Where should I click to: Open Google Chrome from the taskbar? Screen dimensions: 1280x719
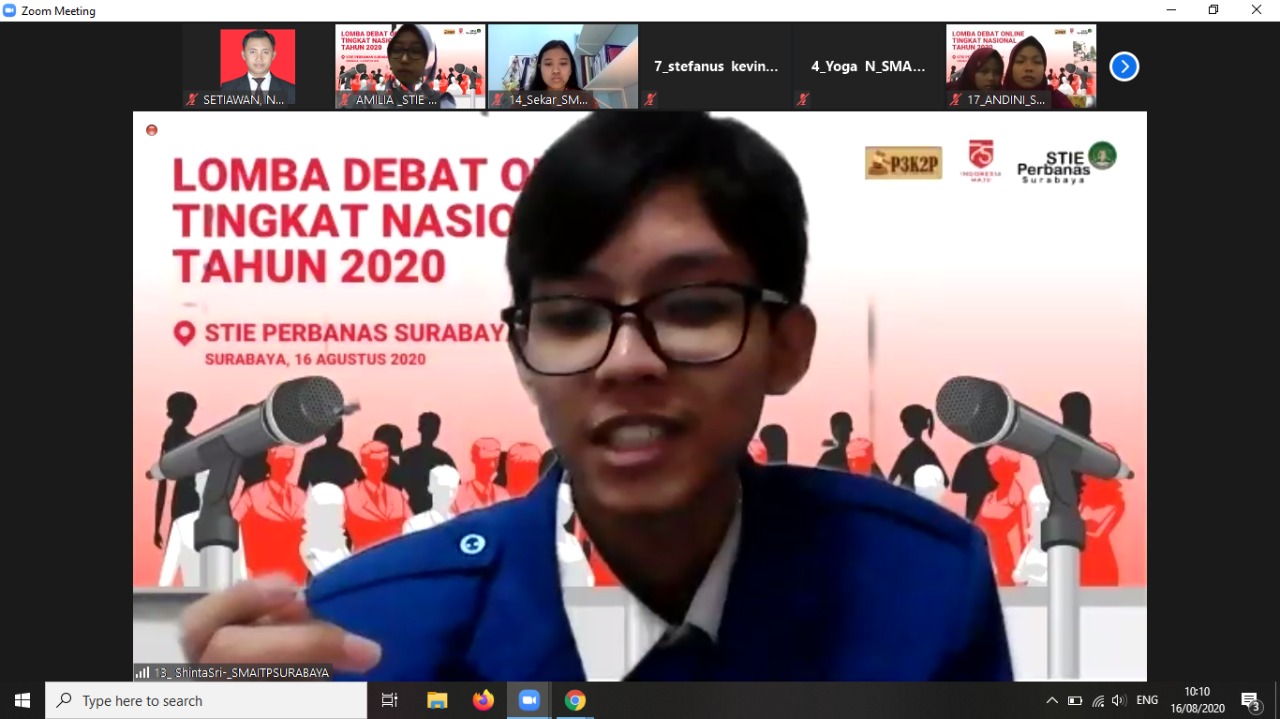point(575,700)
